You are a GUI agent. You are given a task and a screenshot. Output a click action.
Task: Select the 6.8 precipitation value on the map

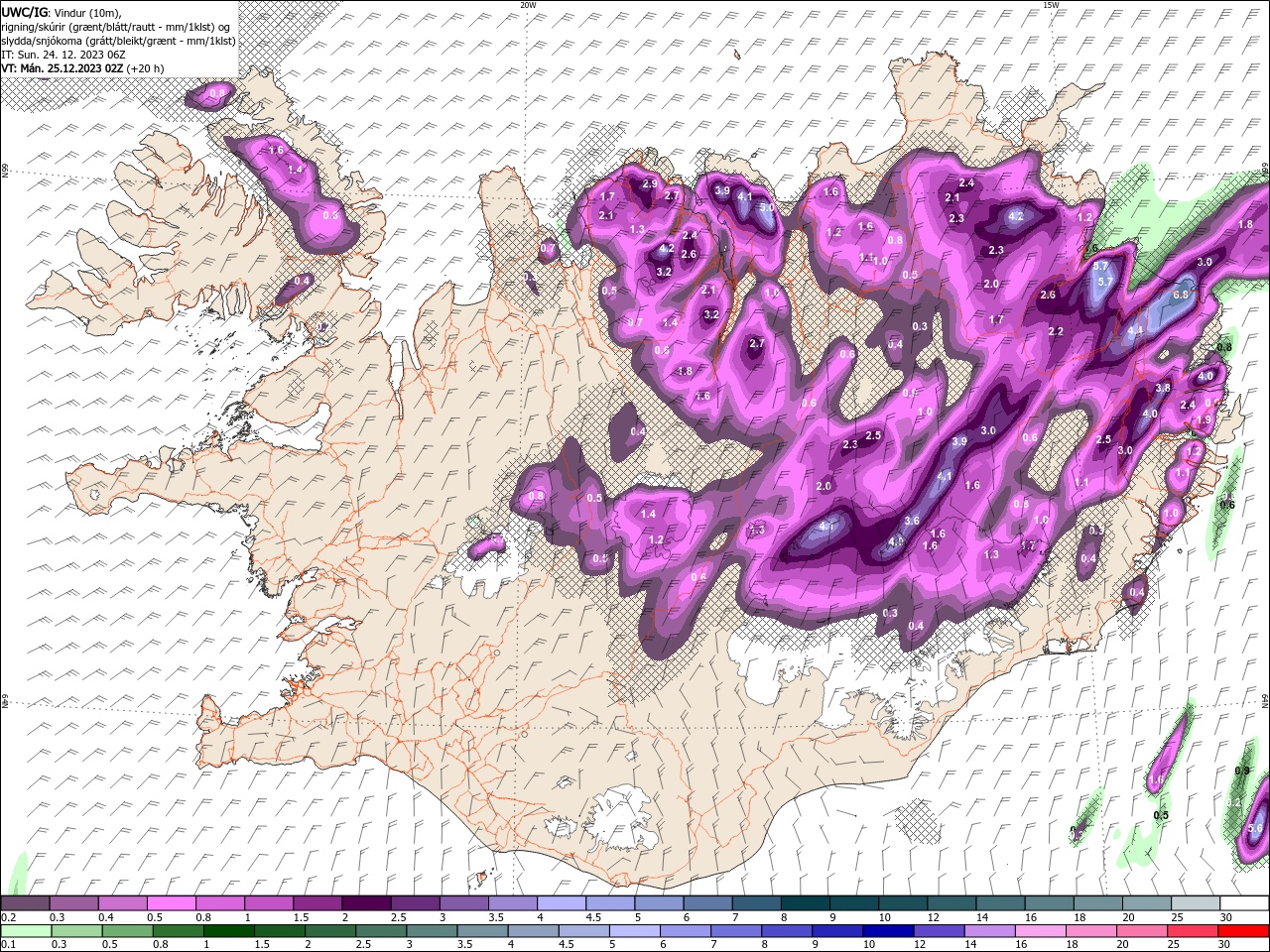[1181, 295]
